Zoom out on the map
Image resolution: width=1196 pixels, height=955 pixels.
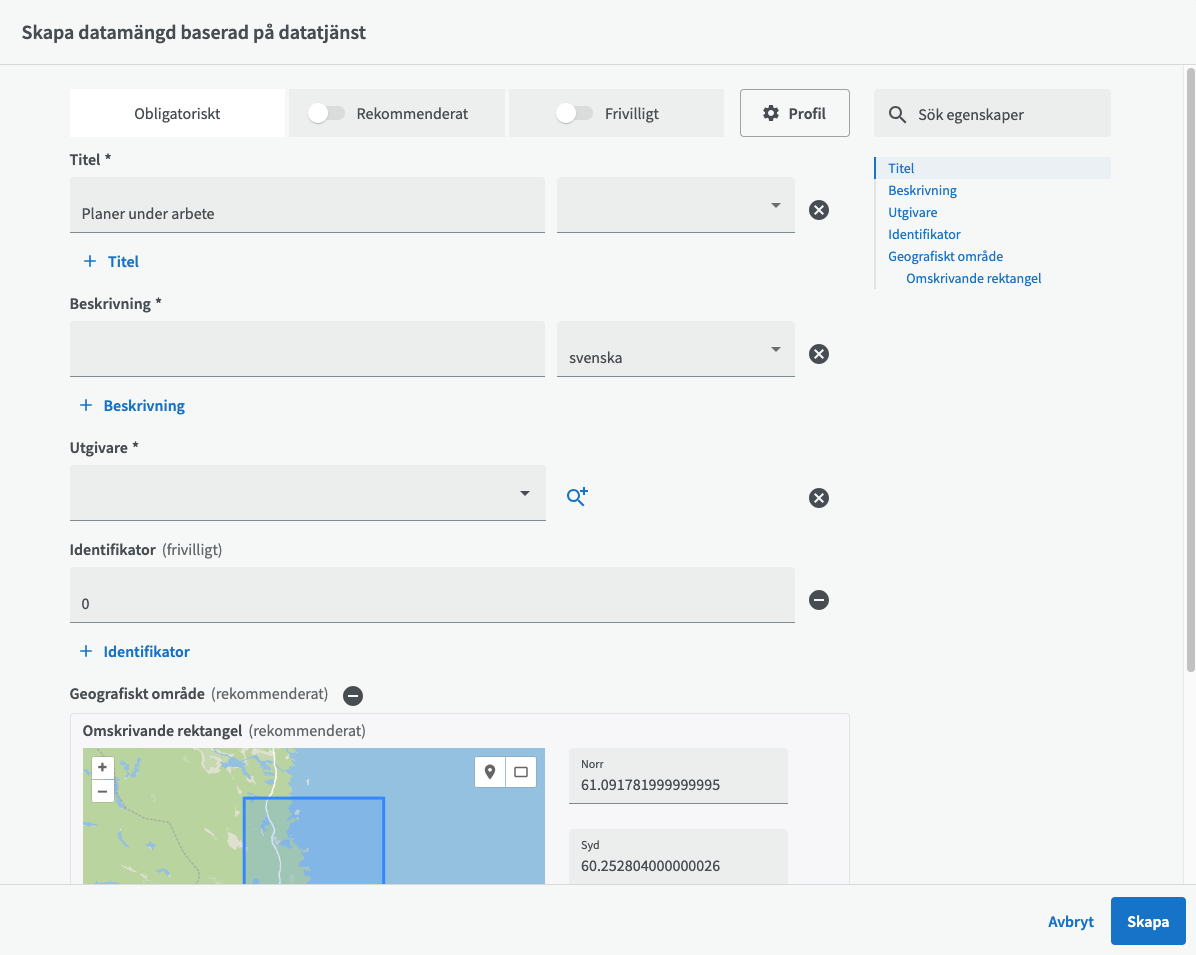(102, 791)
